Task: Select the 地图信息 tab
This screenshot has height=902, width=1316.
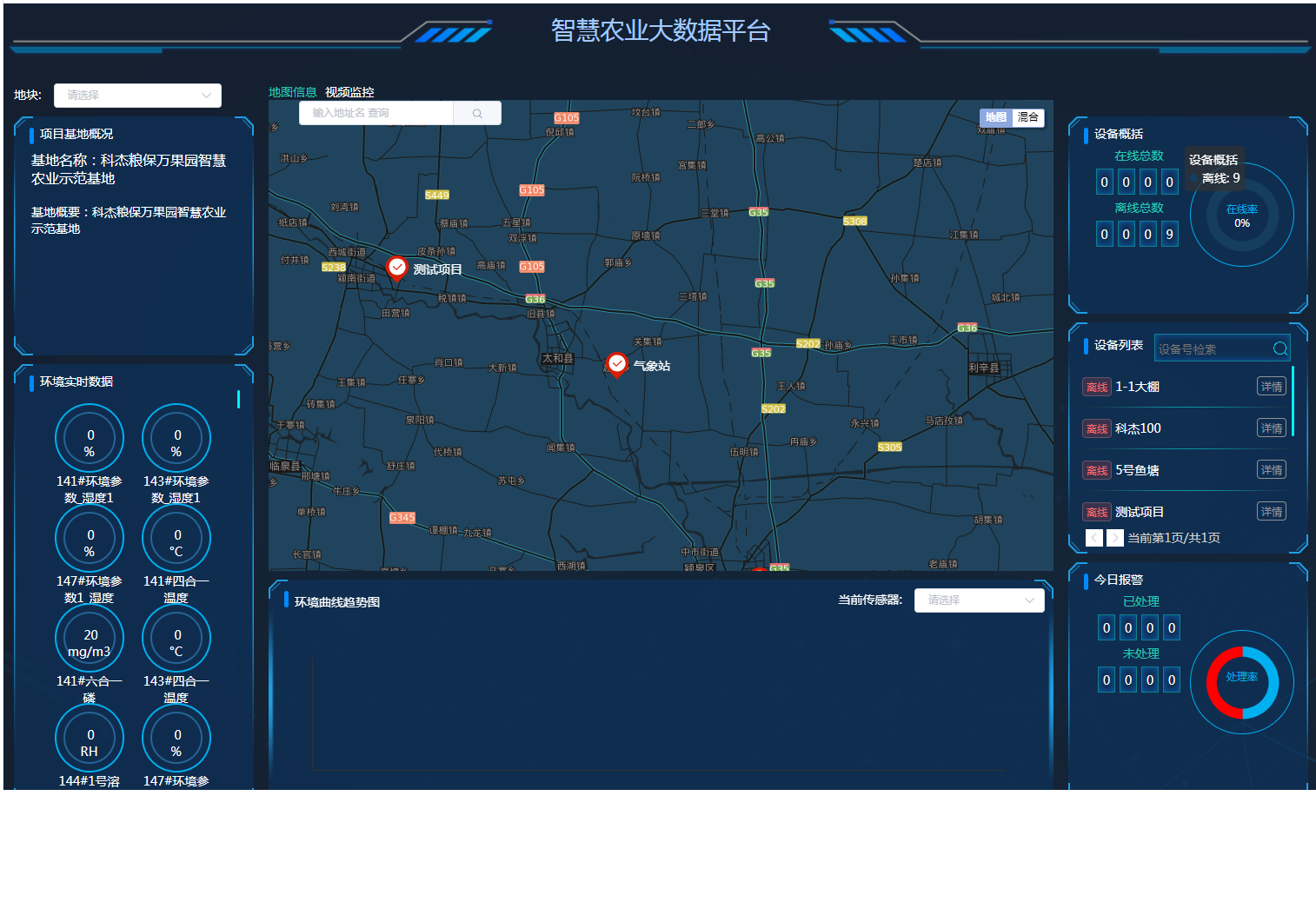Action: pyautogui.click(x=292, y=92)
